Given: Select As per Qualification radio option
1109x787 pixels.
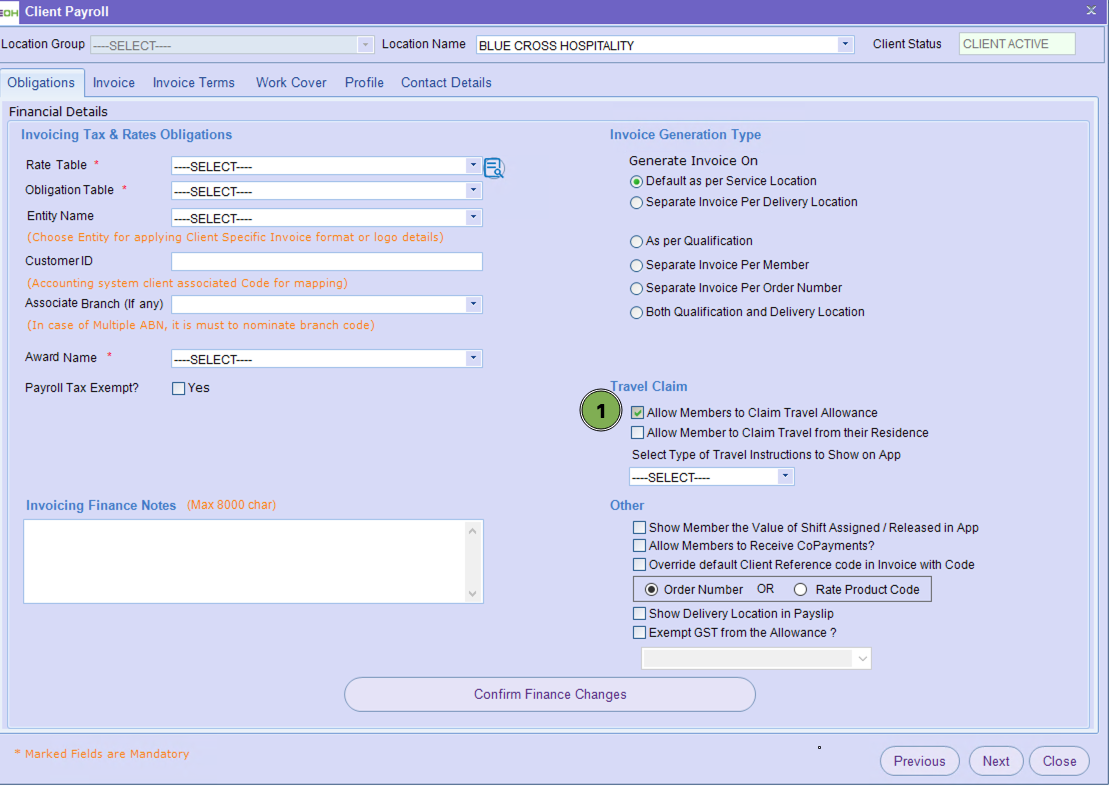Looking at the screenshot, I should coord(637,241).
